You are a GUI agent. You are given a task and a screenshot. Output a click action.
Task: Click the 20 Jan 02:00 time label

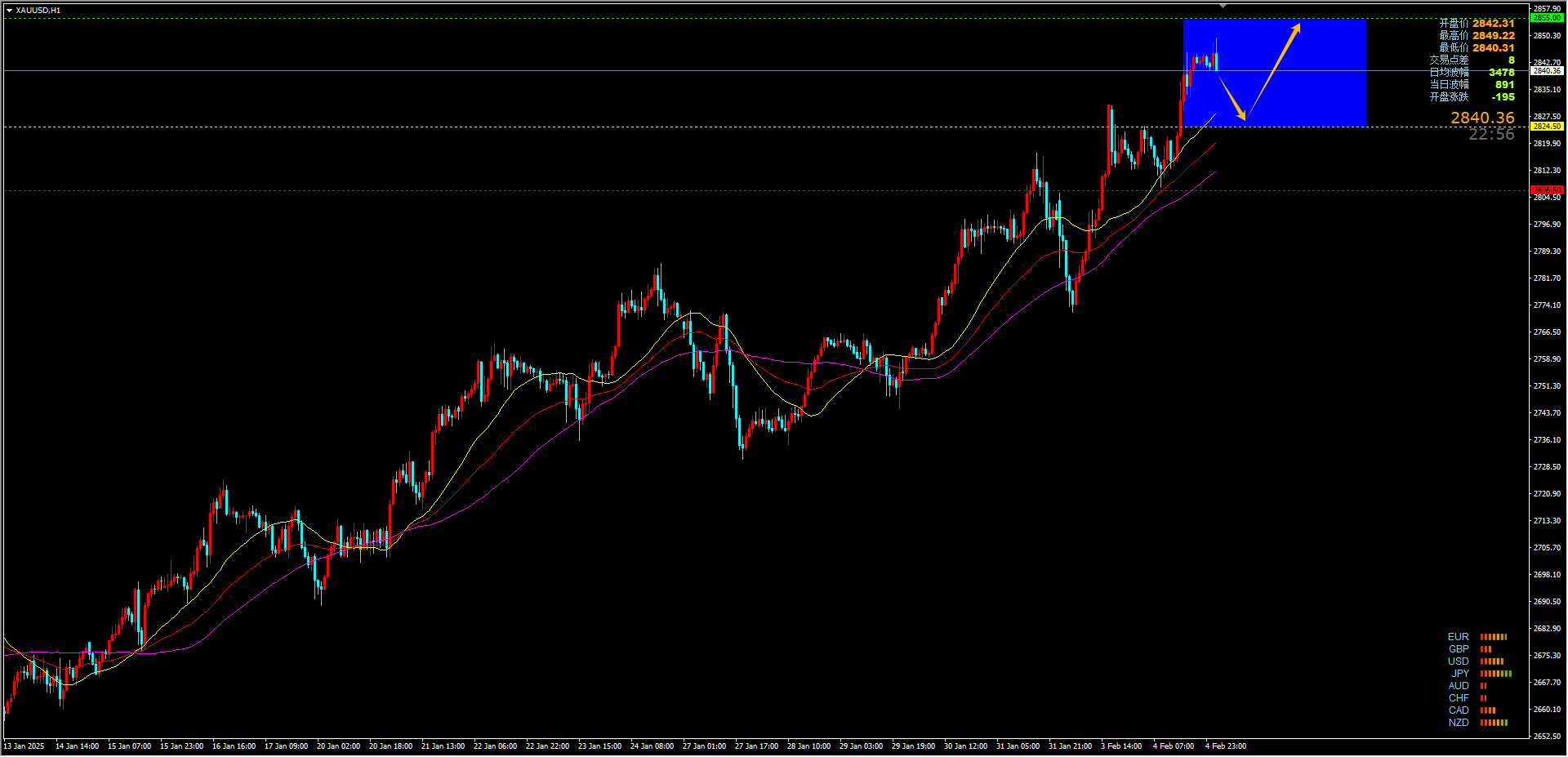point(338,746)
